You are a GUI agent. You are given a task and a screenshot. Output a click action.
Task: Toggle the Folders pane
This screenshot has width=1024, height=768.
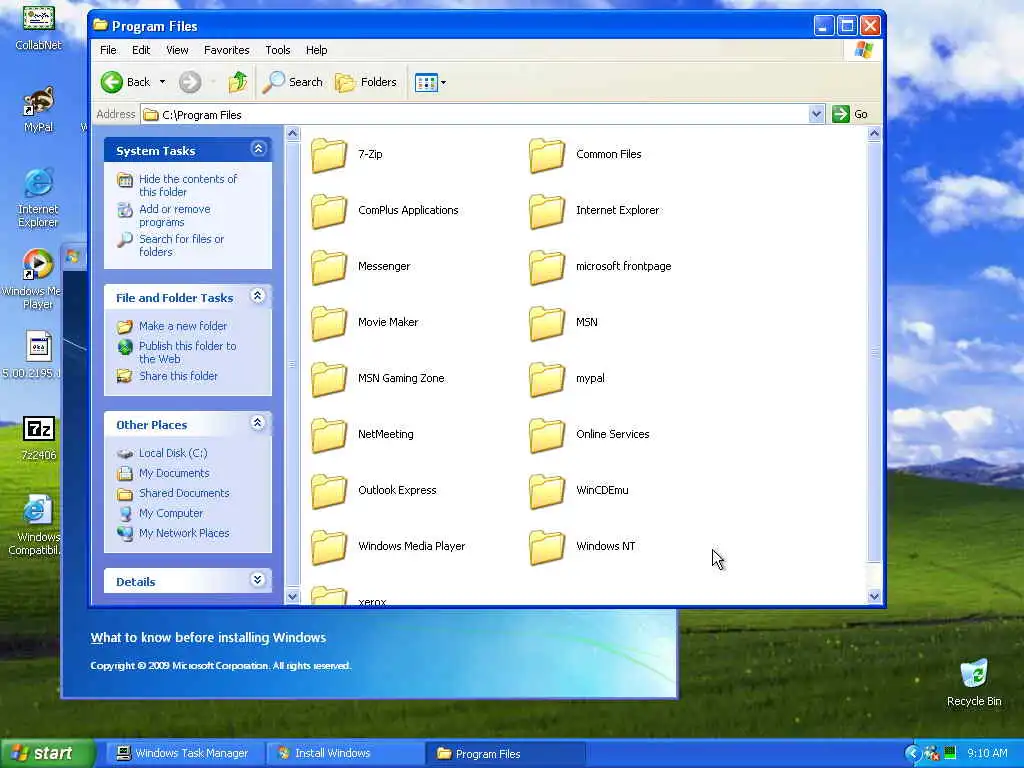coord(366,82)
